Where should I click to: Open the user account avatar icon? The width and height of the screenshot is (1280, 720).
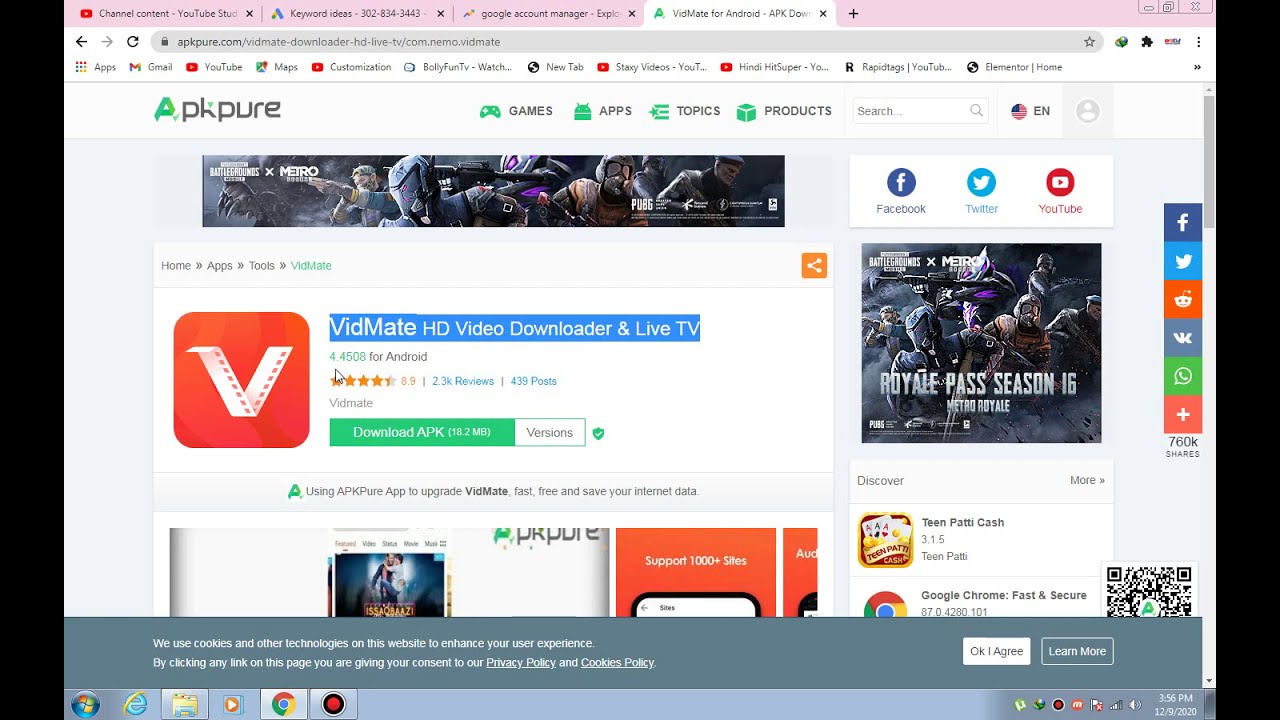(1088, 111)
